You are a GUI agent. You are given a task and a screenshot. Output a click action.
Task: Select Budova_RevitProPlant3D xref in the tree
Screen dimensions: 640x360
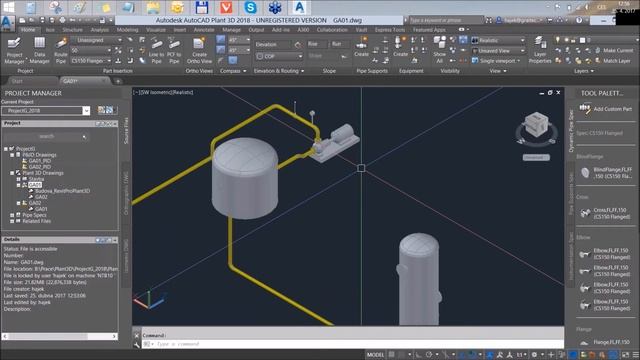tap(62, 191)
